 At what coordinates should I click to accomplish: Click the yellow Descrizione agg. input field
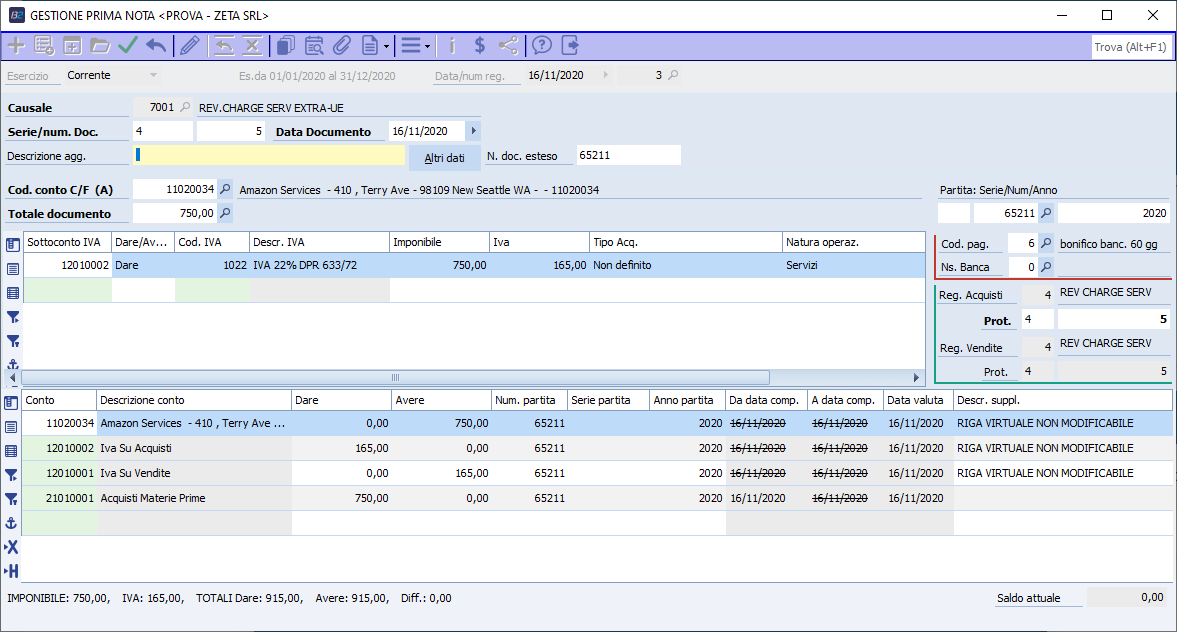pyautogui.click(x=270, y=155)
